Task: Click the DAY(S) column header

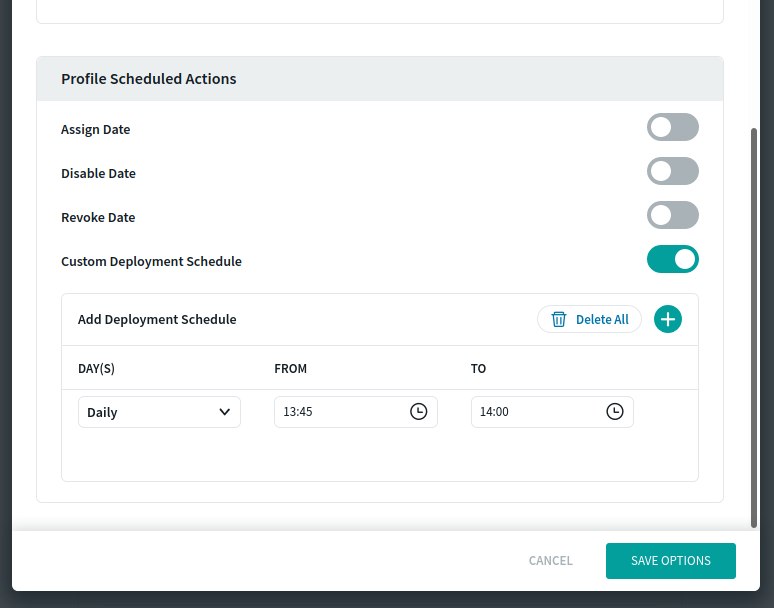Action: 96,368
